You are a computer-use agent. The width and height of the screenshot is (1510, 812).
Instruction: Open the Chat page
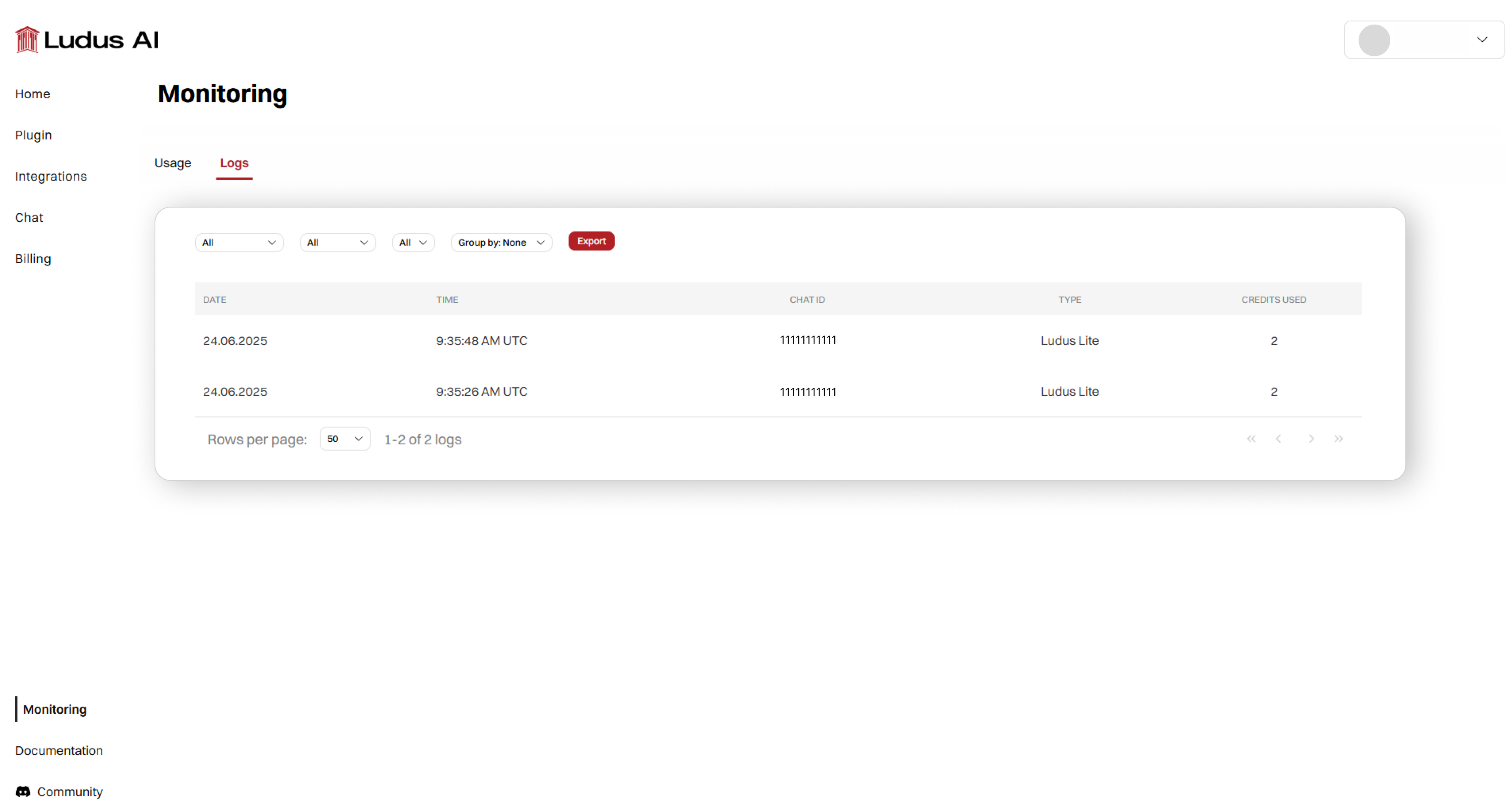[29, 217]
